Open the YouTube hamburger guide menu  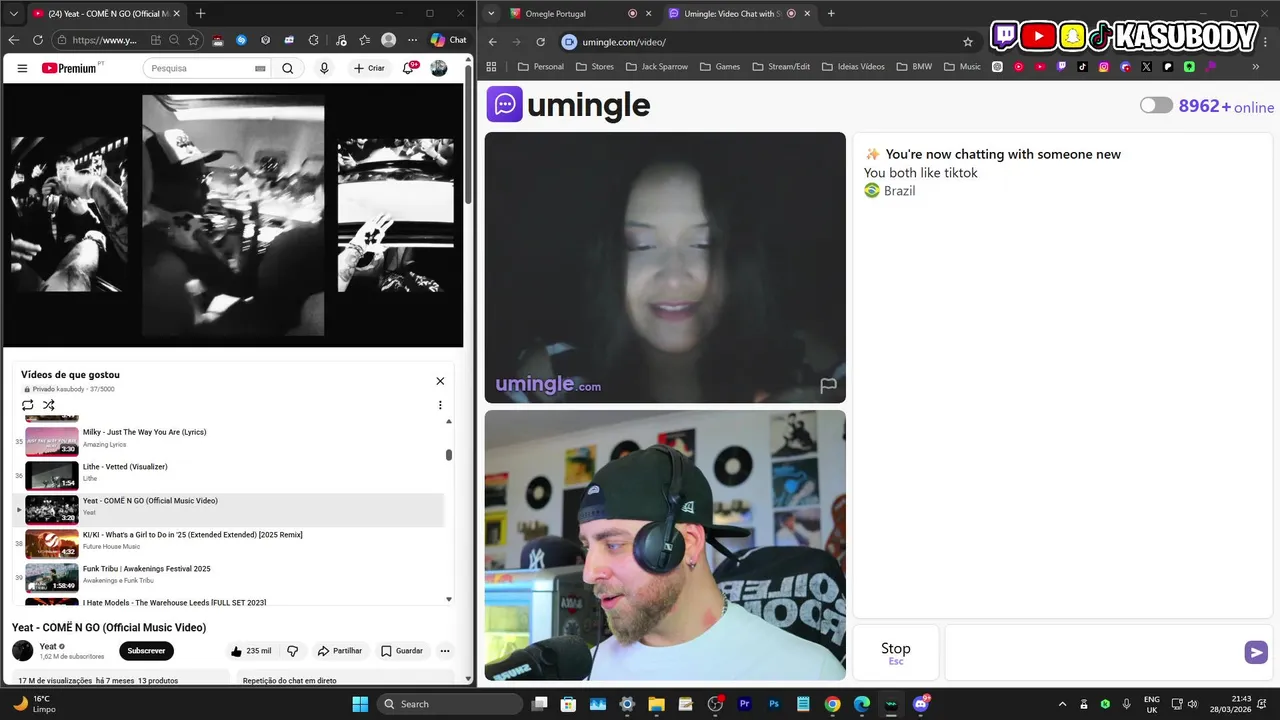tap(22, 68)
